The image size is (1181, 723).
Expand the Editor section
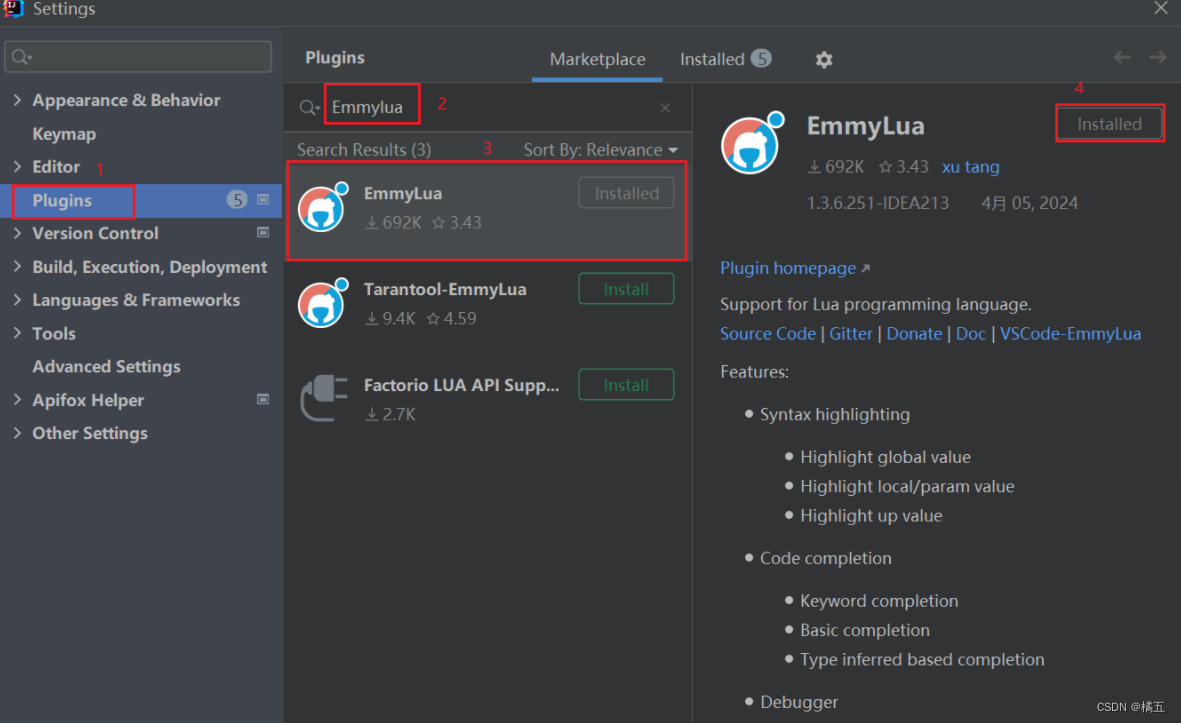coord(17,166)
